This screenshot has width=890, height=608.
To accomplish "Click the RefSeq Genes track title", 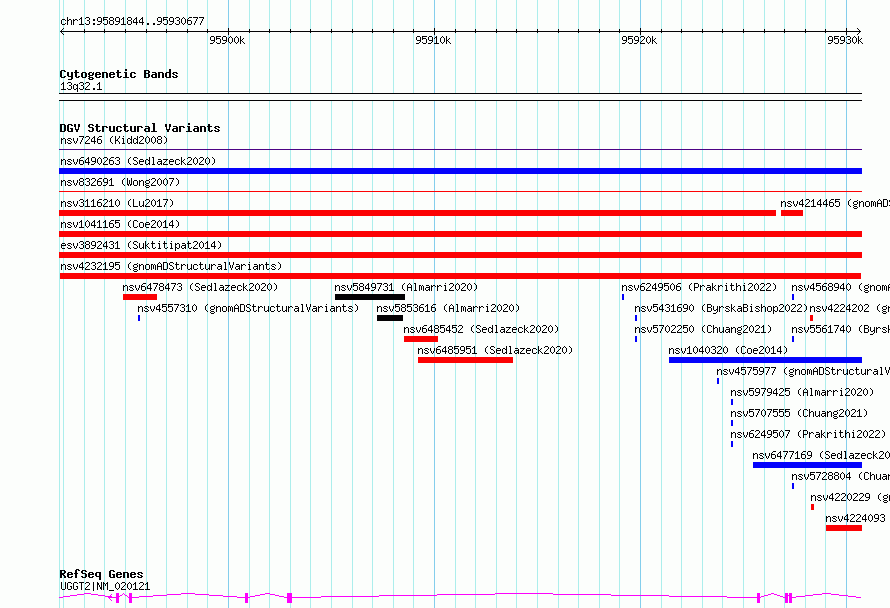I will click(x=101, y=574).
